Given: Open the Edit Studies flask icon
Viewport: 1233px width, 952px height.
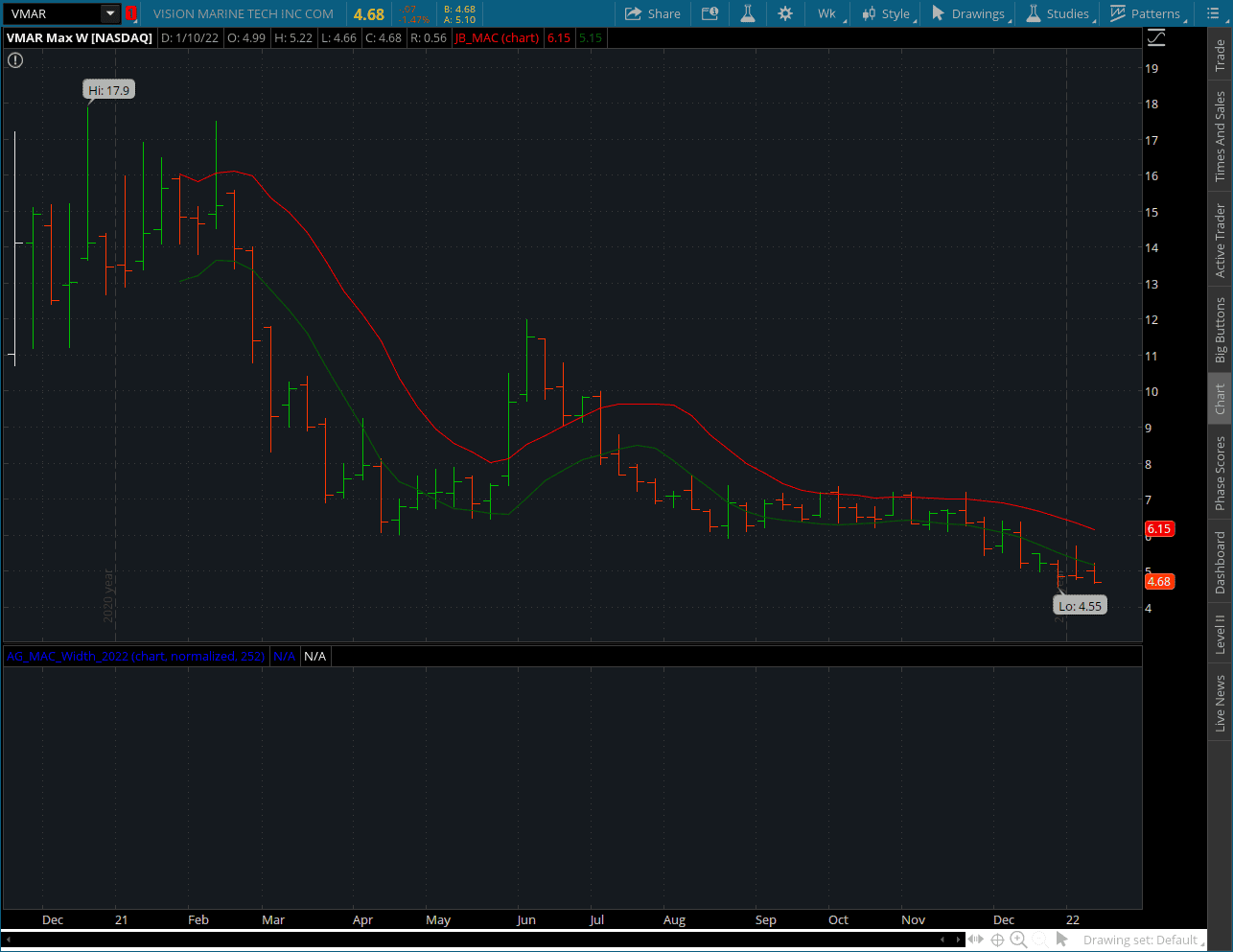Looking at the screenshot, I should click(748, 13).
